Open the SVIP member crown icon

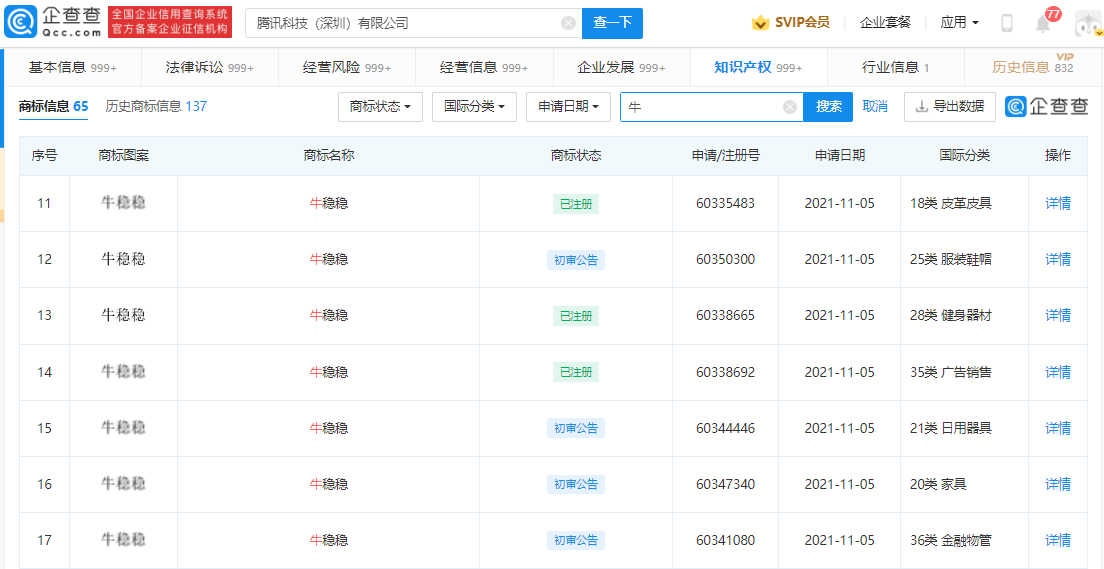coord(761,23)
